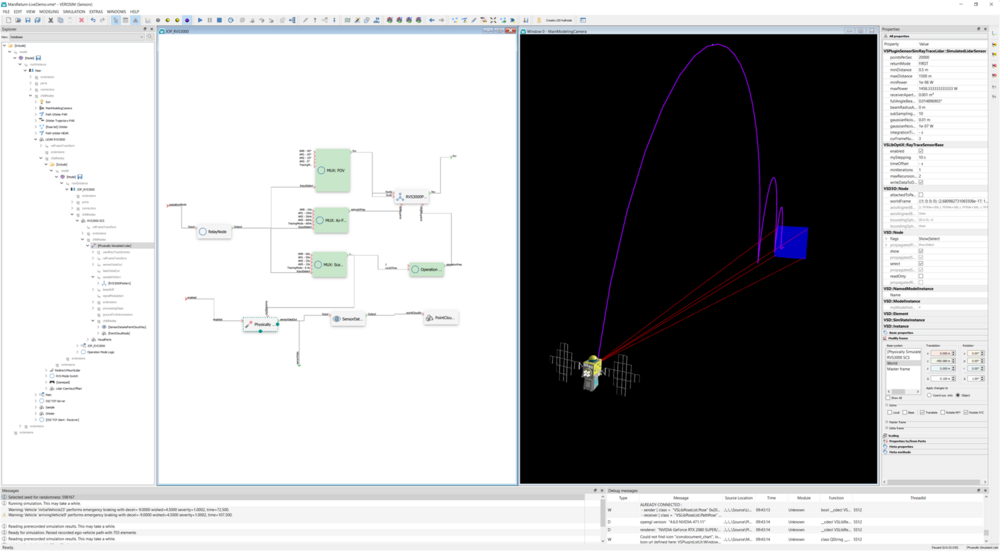Toggle the 'attachedToPa...' property checkbox
The height and width of the screenshot is (551, 1000).
[x=920, y=195]
